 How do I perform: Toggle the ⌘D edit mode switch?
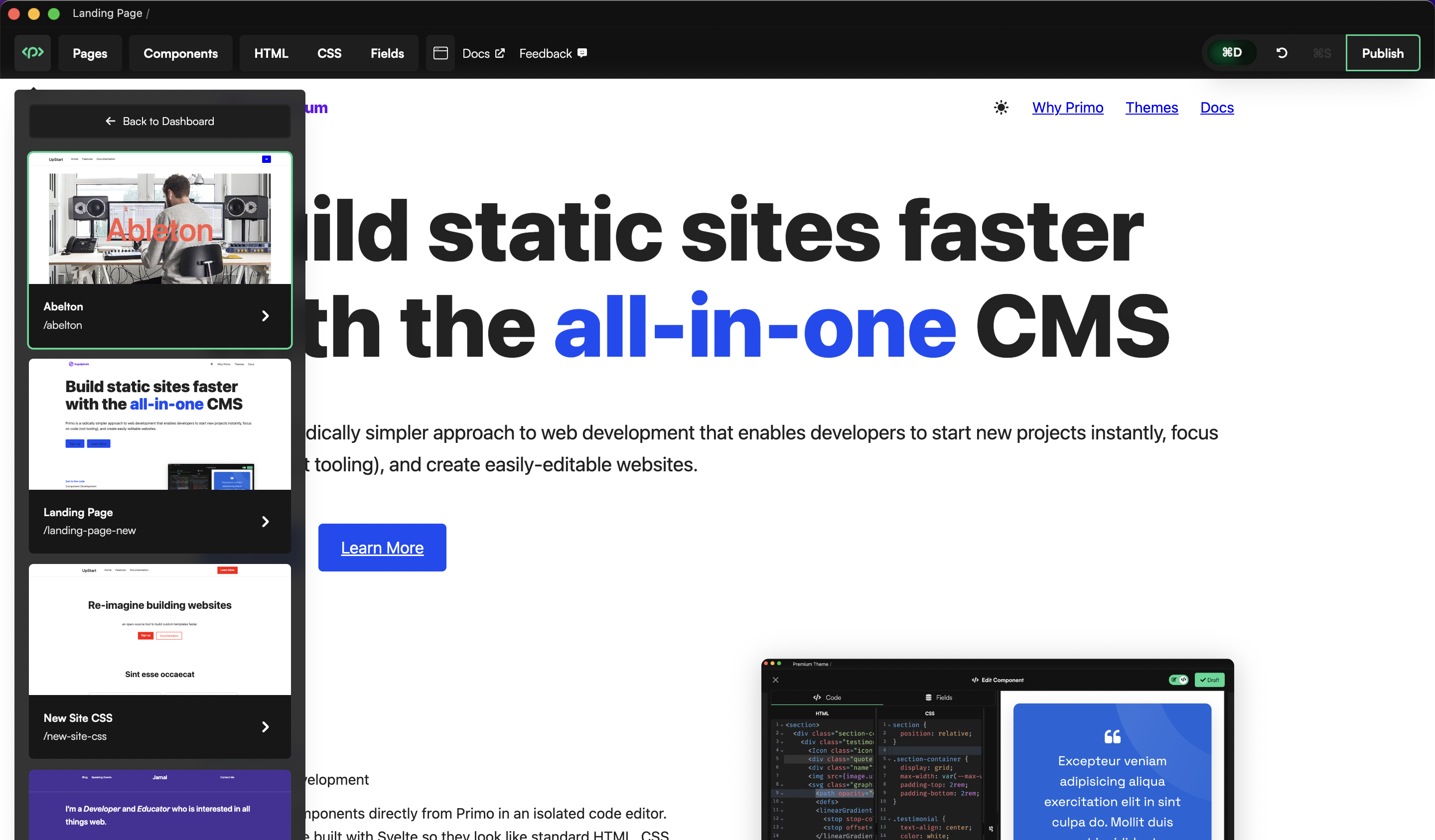pos(1231,53)
